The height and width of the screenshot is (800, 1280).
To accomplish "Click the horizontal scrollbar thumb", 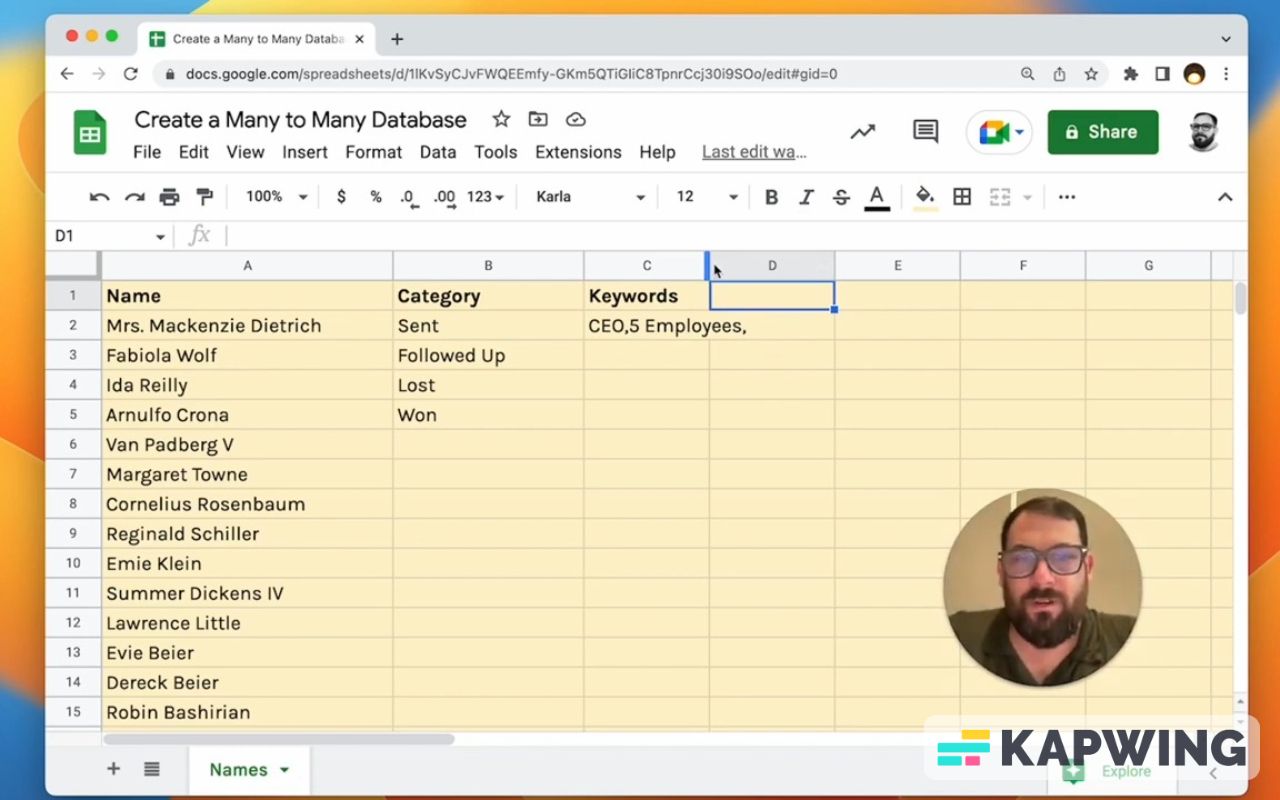I will tap(278, 739).
